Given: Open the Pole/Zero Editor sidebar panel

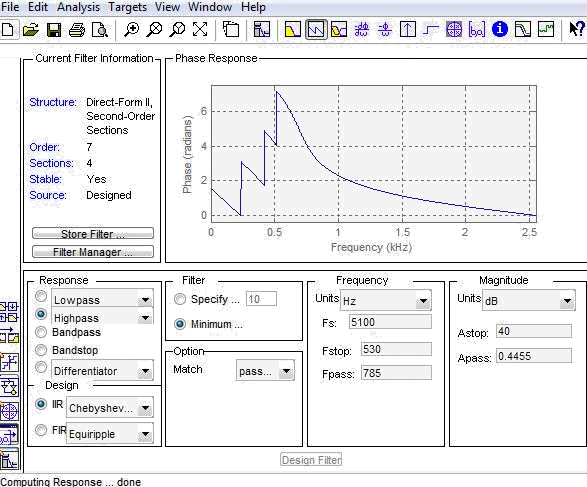Looking at the screenshot, I should 9,412.
